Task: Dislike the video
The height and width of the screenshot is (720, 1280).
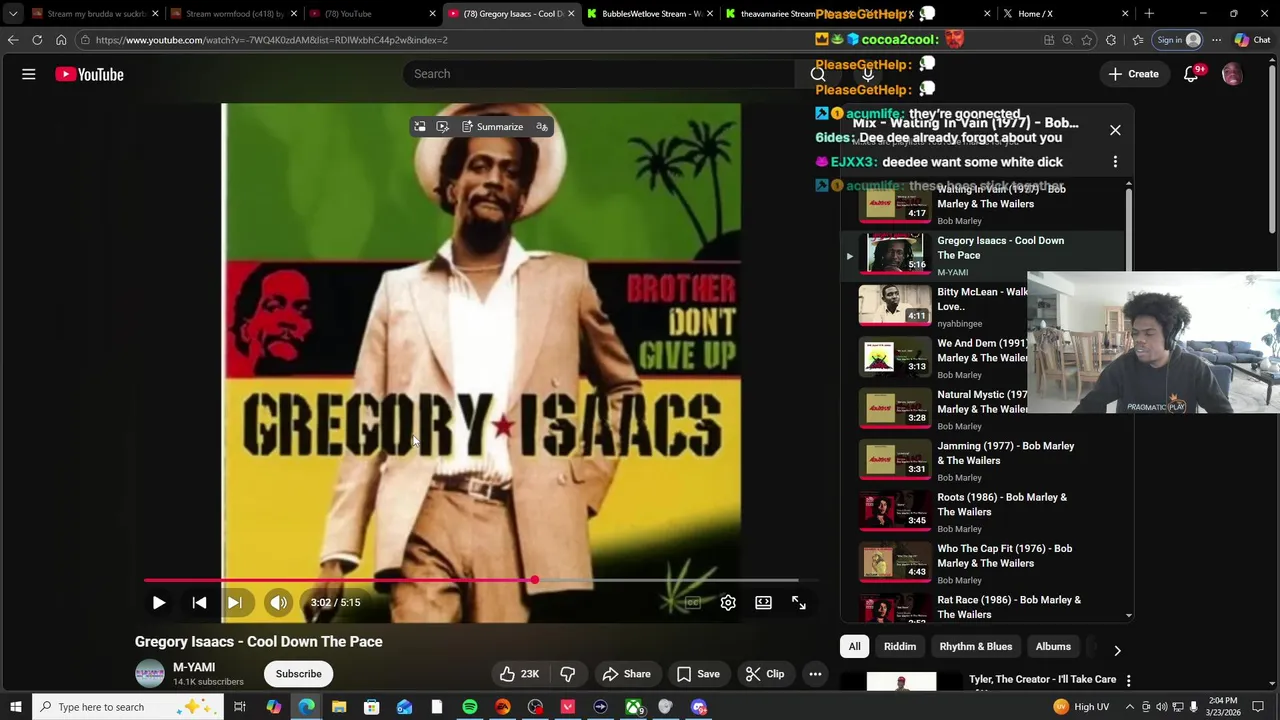Action: [x=568, y=674]
